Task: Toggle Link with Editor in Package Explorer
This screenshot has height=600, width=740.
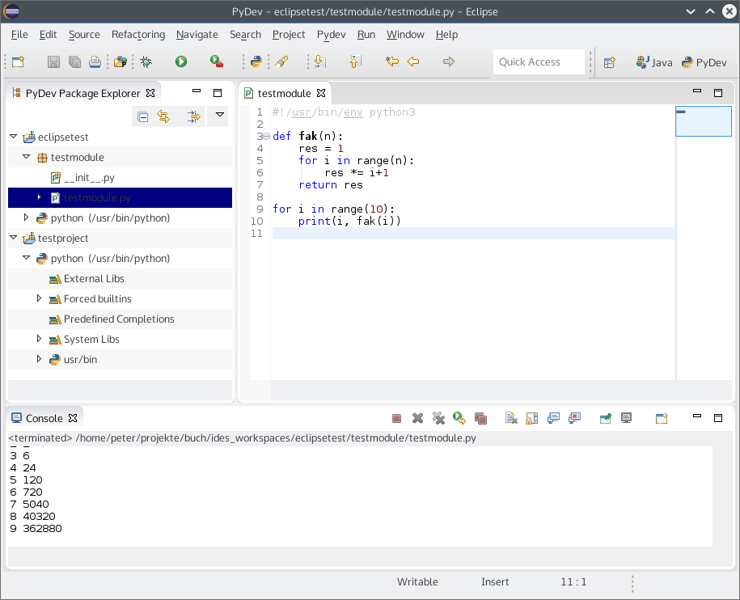Action: pyautogui.click(x=164, y=117)
